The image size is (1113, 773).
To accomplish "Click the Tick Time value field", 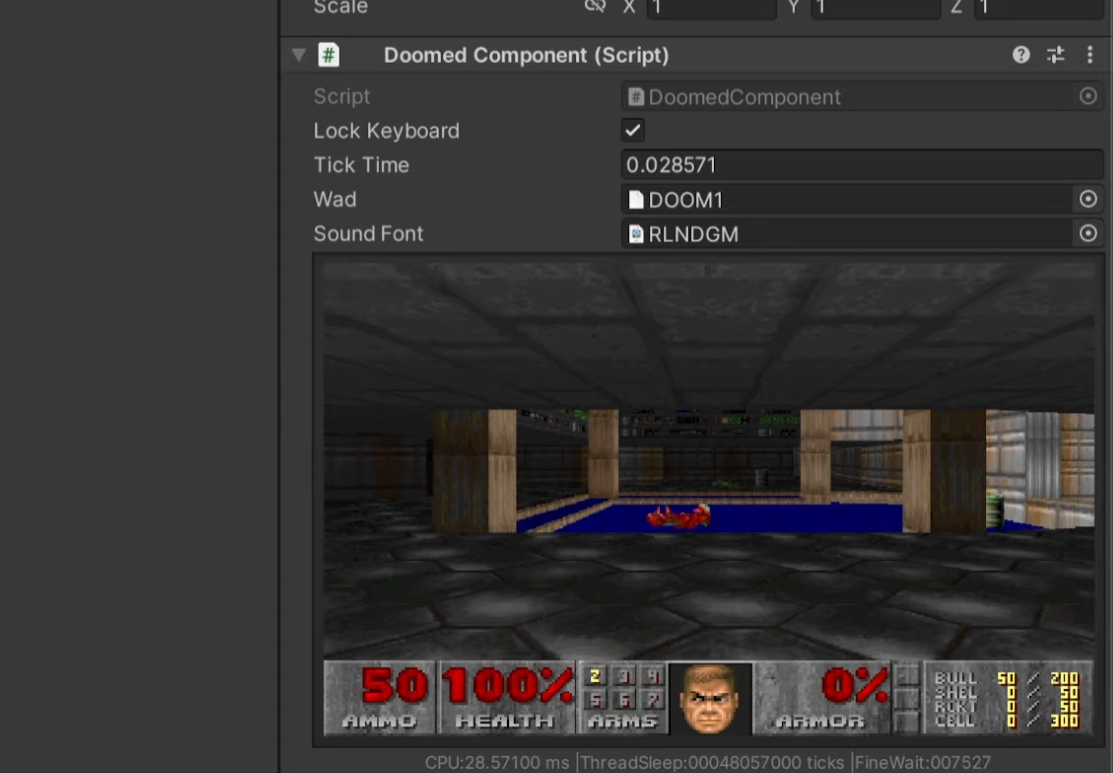I will pos(862,165).
